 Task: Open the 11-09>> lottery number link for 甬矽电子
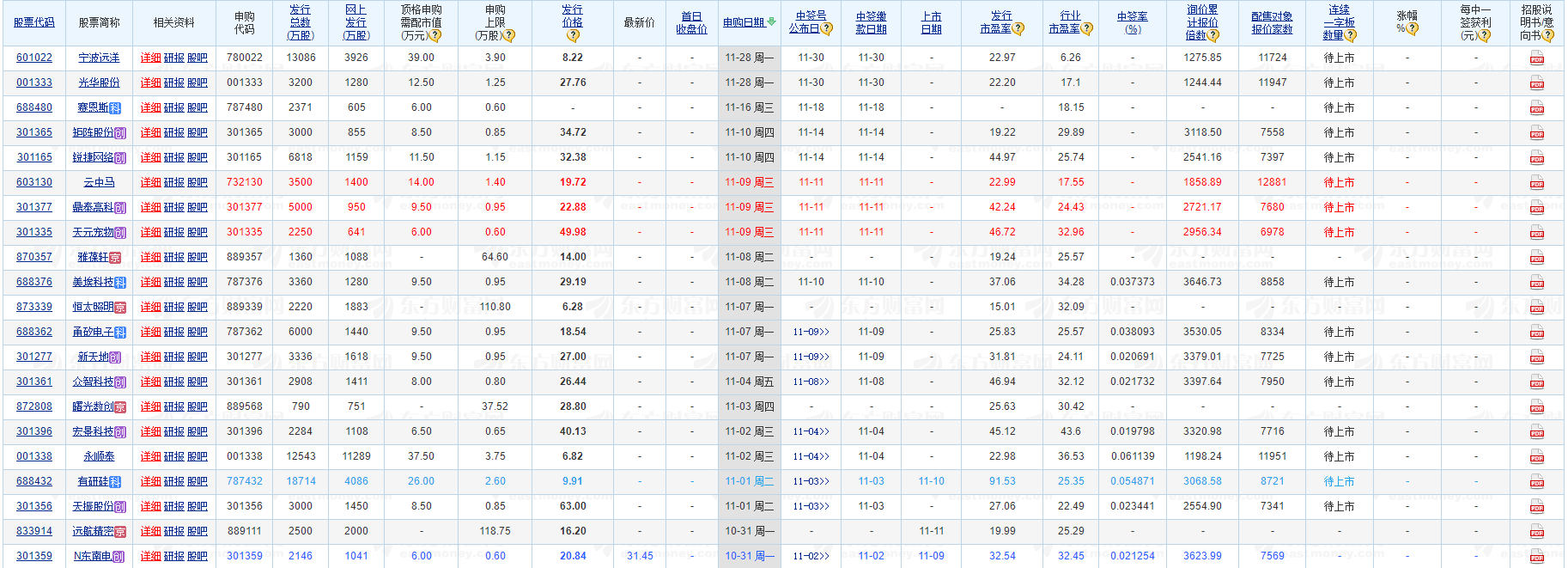click(811, 332)
